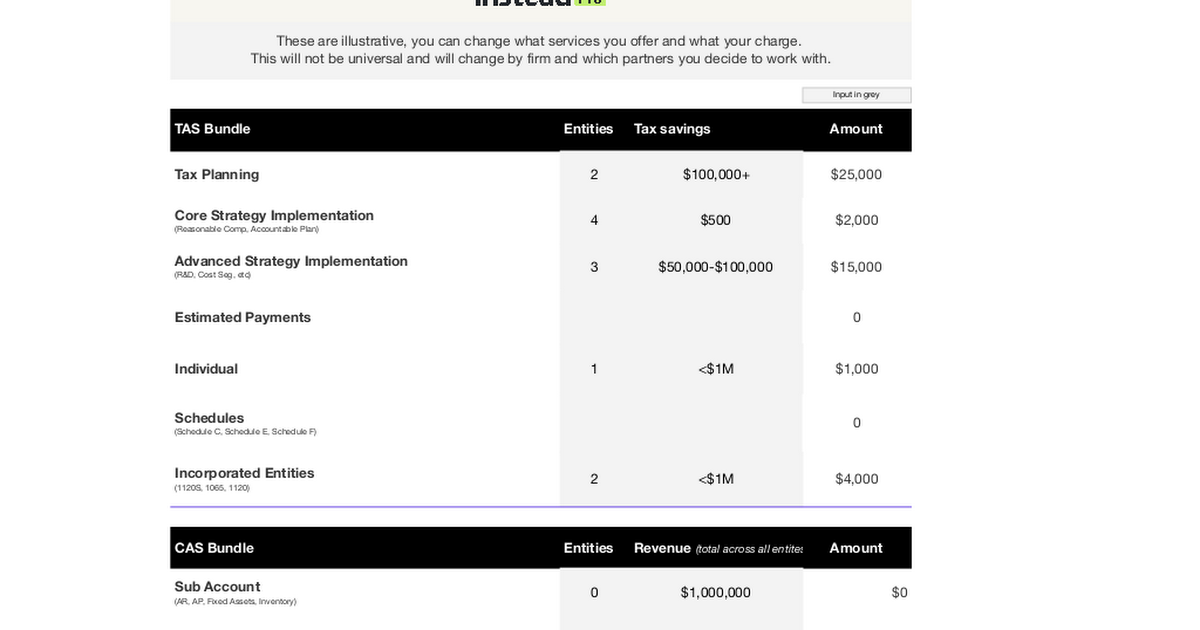Select the $50,000-$100,000 savings cell
This screenshot has width=1200, height=630.
point(716,267)
